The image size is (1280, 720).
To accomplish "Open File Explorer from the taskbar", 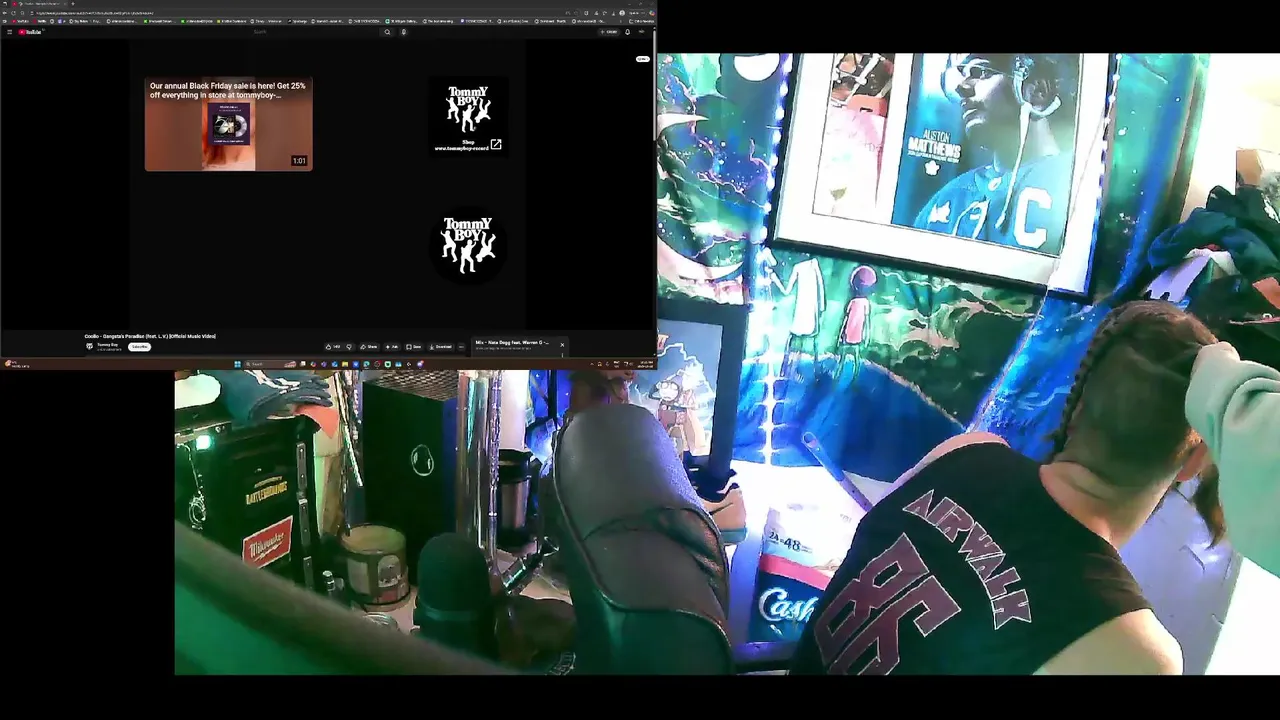I will (345, 364).
